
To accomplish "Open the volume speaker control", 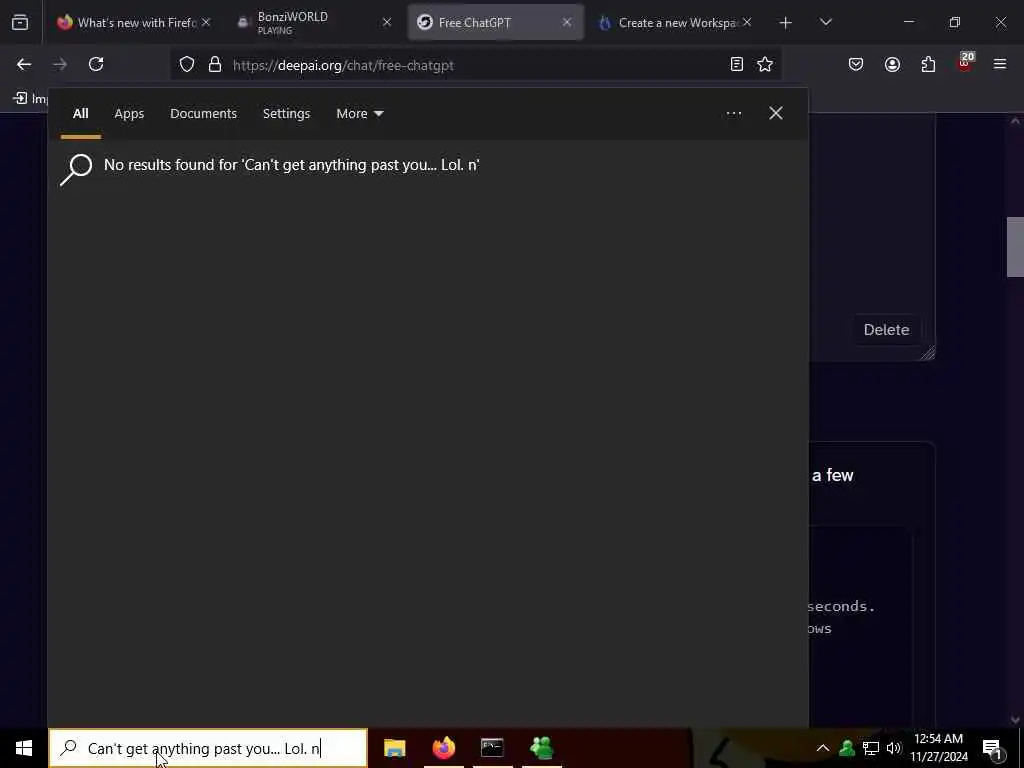I will pyautogui.click(x=894, y=748).
